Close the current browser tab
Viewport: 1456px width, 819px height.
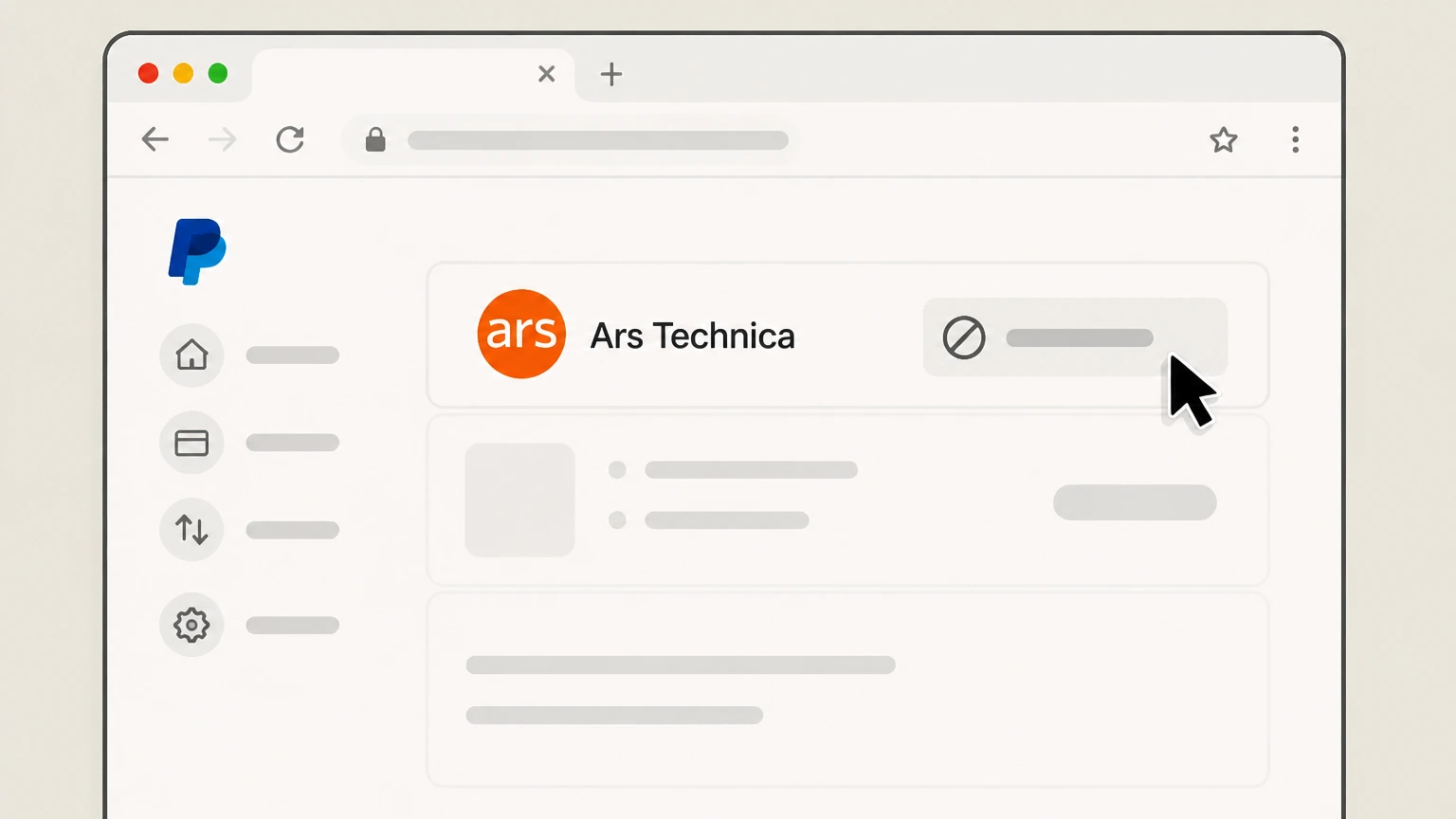[x=546, y=74]
